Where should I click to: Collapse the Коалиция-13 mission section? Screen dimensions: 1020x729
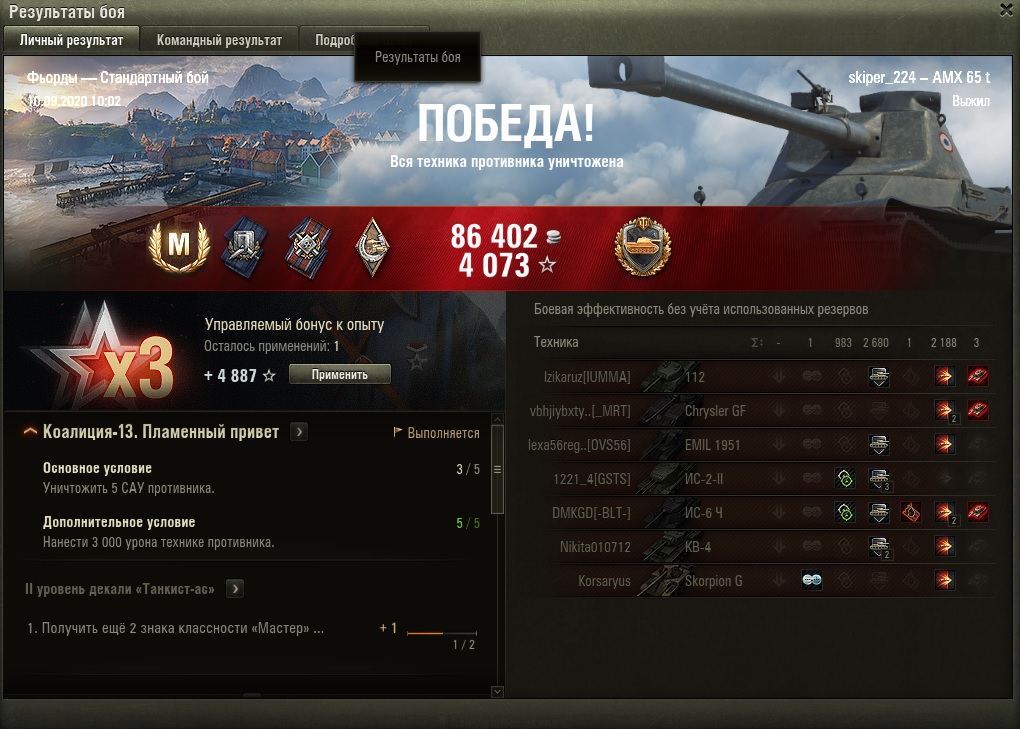click(30, 432)
